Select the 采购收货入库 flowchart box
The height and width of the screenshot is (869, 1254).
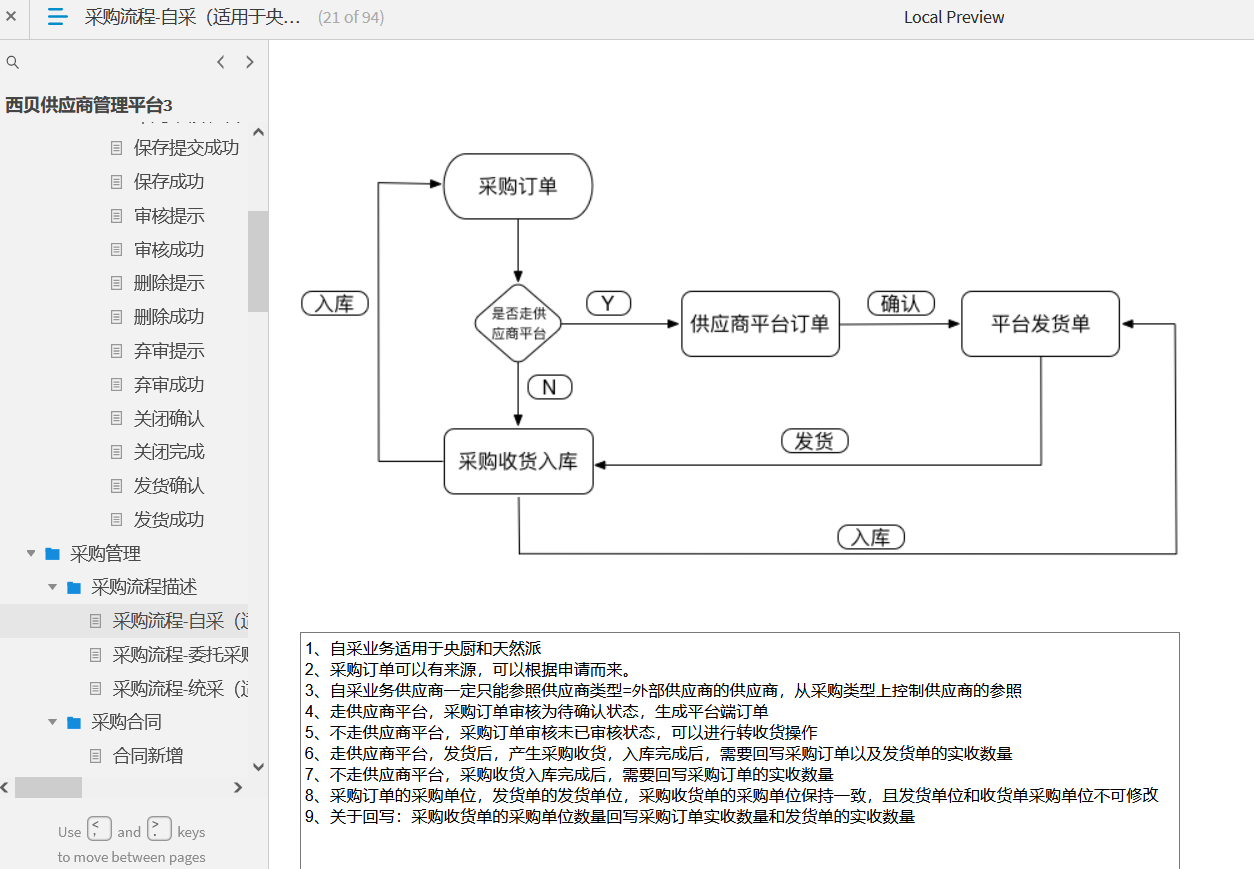[518, 462]
